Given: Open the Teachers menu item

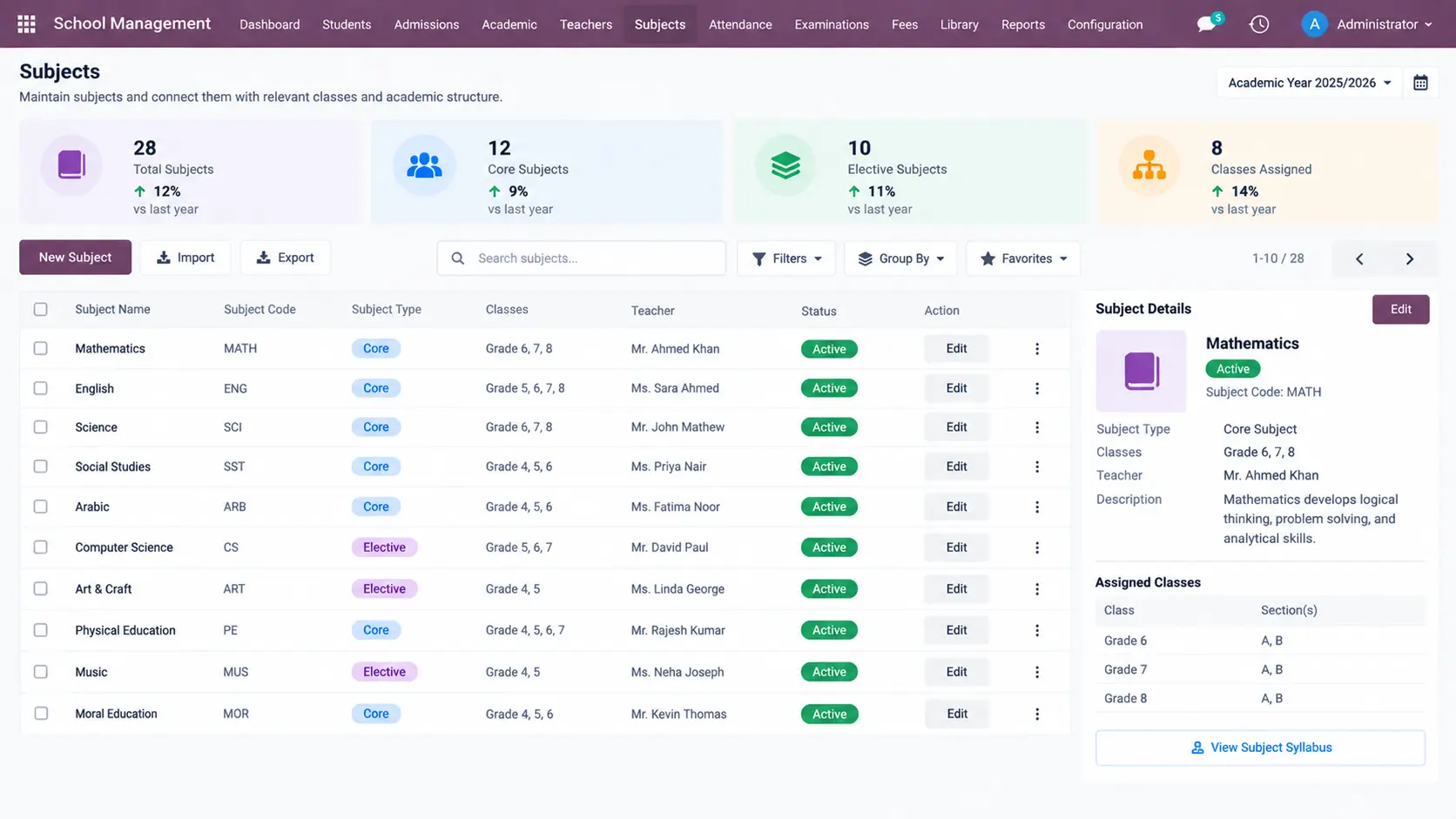Looking at the screenshot, I should 586,24.
